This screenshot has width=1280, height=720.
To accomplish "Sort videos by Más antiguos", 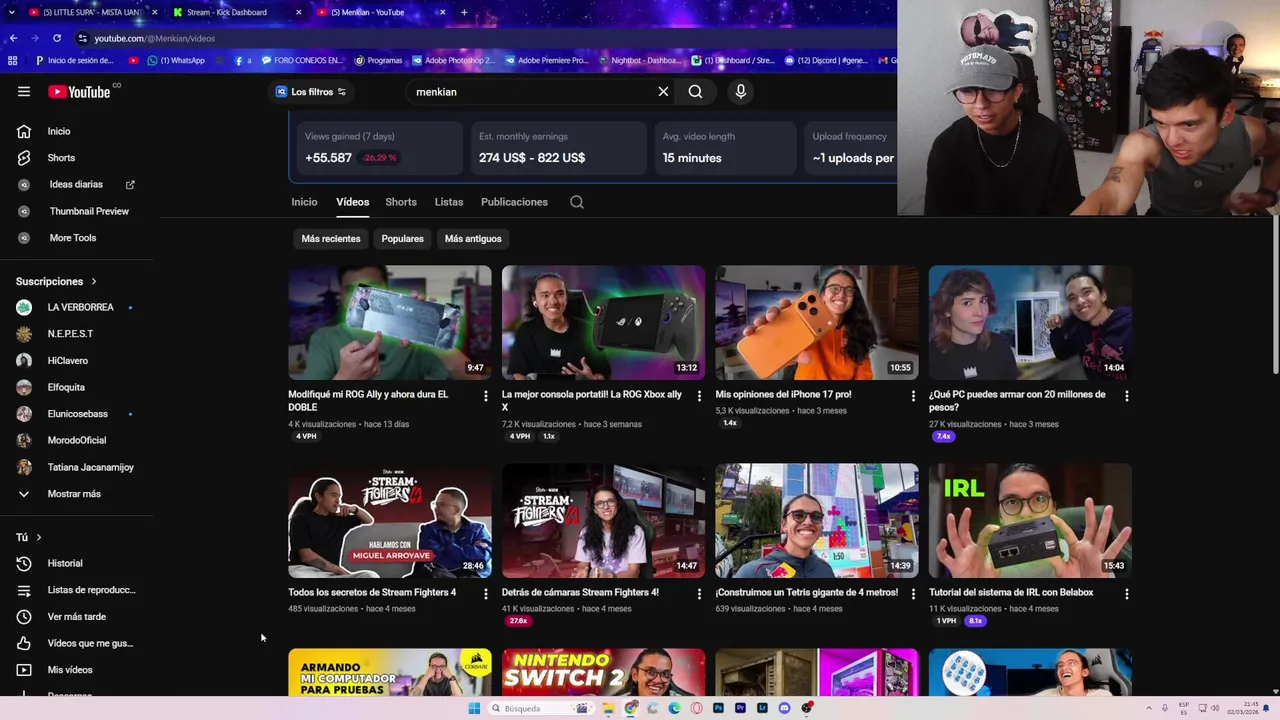I will [x=473, y=239].
